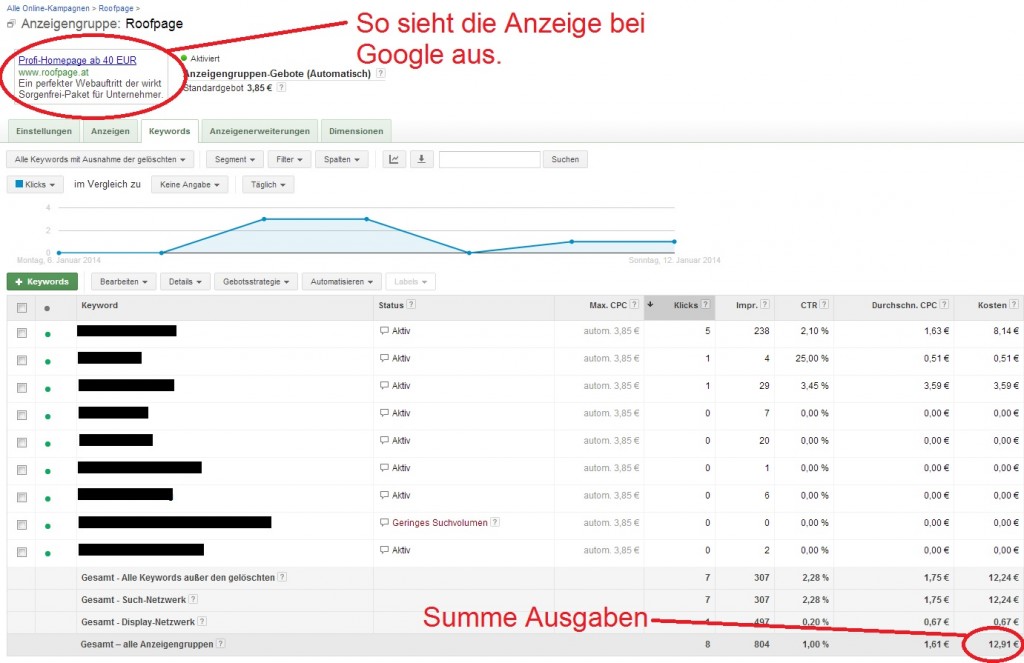
Task: Click help icon beside Standardgebot 3,85 €
Action: point(281,88)
